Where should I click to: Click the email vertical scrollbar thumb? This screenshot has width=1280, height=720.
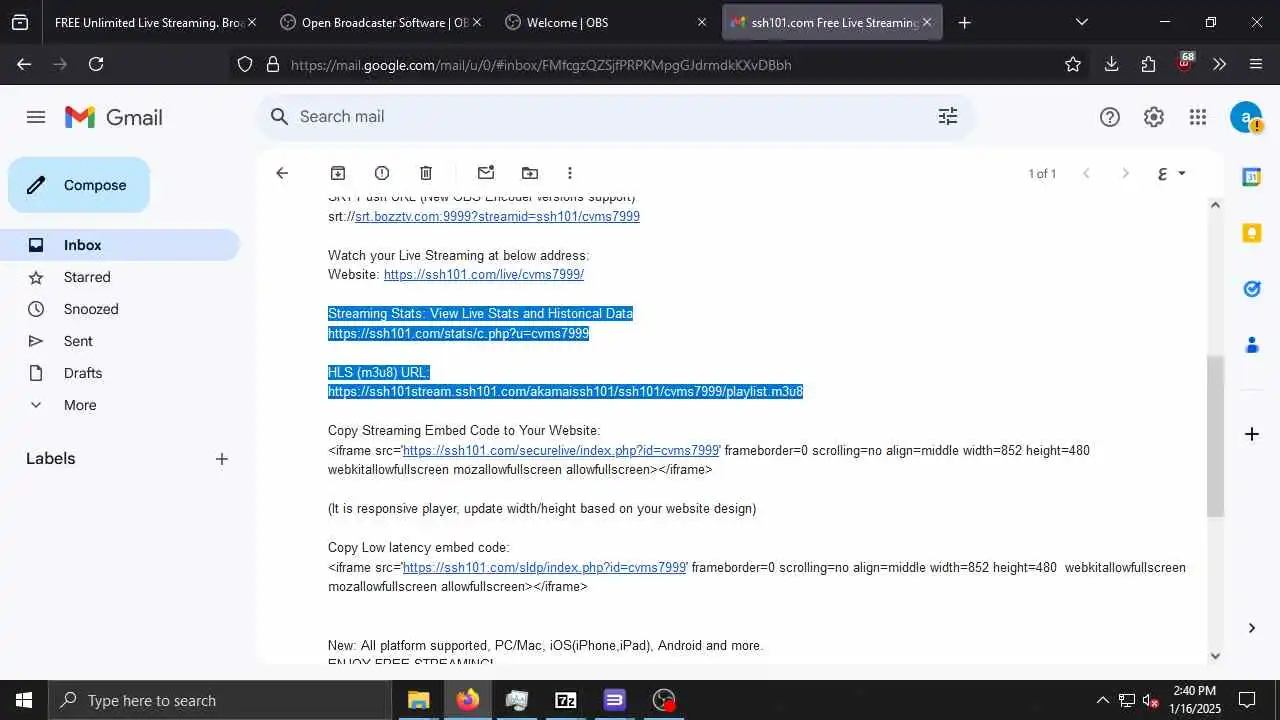tap(1215, 437)
